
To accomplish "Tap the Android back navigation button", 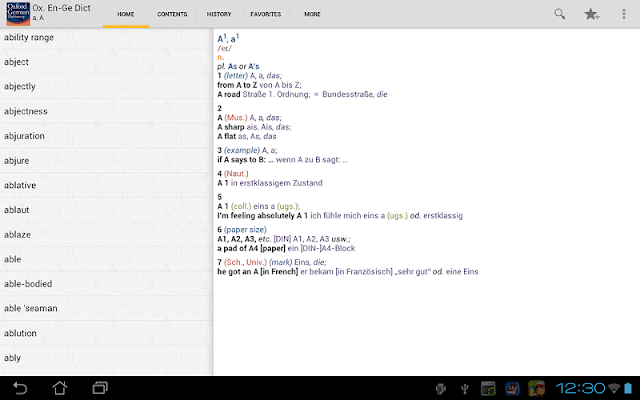I will [20, 388].
